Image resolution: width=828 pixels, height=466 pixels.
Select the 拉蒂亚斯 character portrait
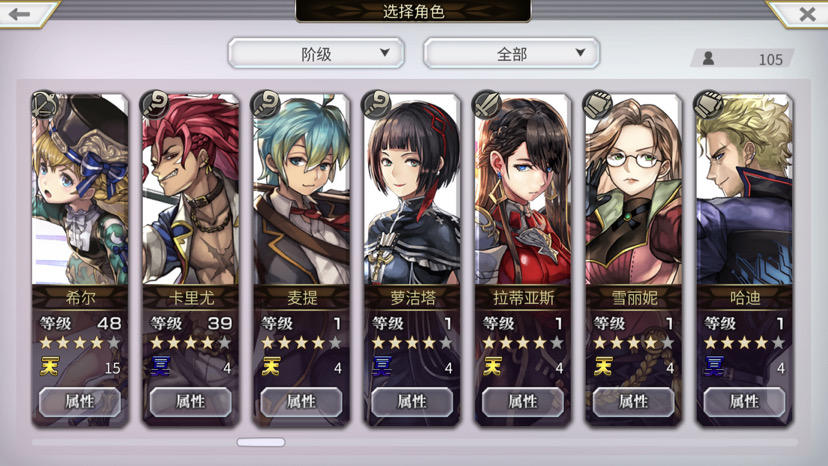[523, 190]
